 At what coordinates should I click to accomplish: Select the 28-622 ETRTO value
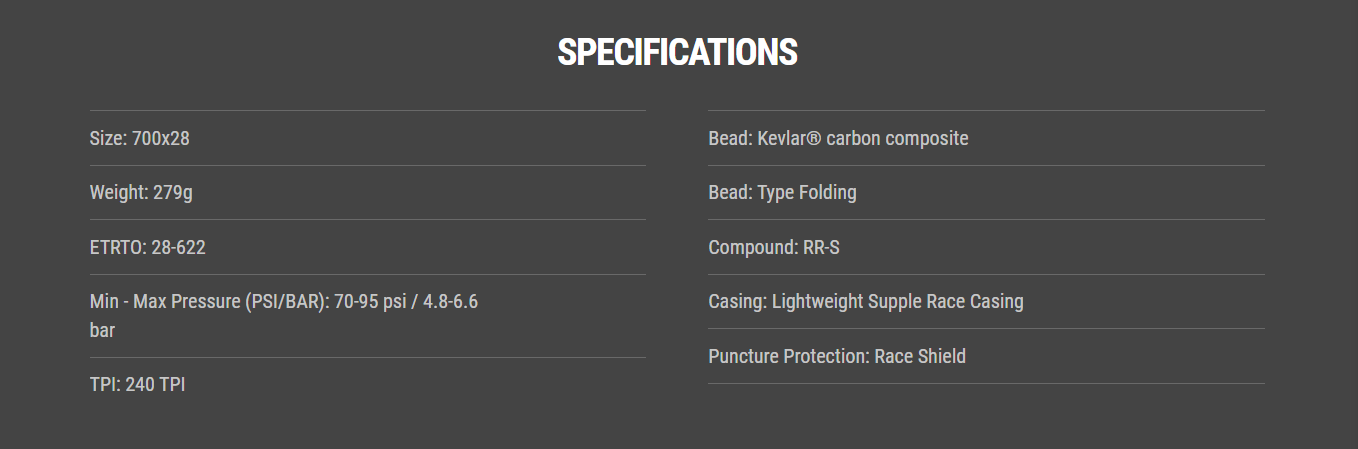click(x=179, y=247)
